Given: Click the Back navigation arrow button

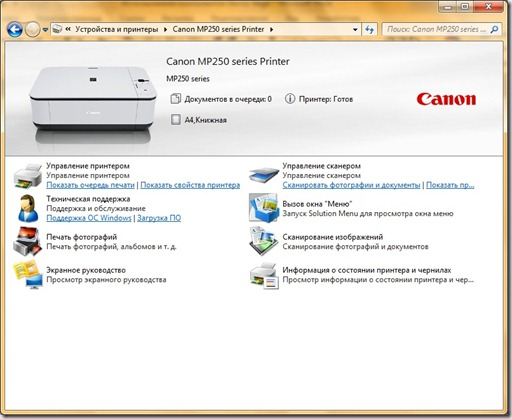Looking at the screenshot, I should pos(15,30).
